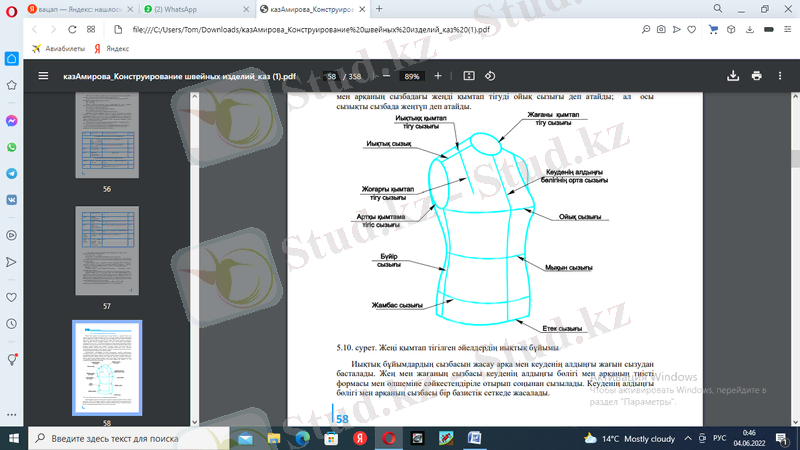The image size is (800, 450).
Task: Open the Speed Dial grid icon
Action: pyautogui.click(x=91, y=30)
